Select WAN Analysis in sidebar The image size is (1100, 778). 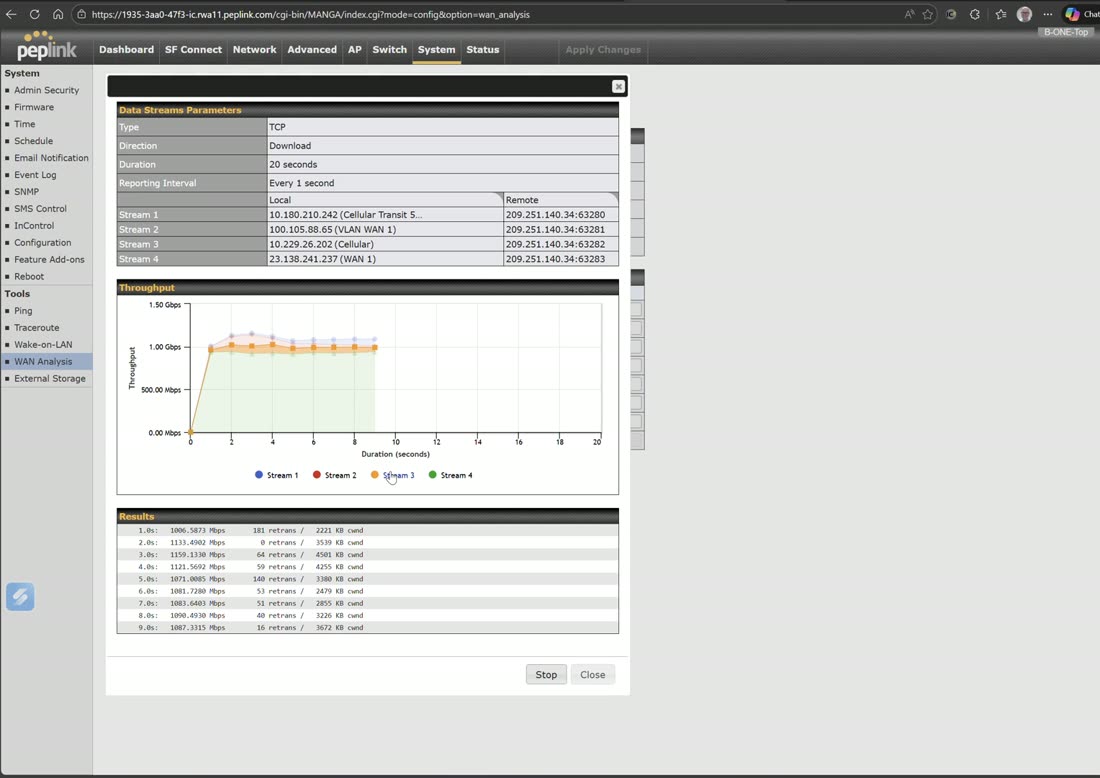[43, 361]
